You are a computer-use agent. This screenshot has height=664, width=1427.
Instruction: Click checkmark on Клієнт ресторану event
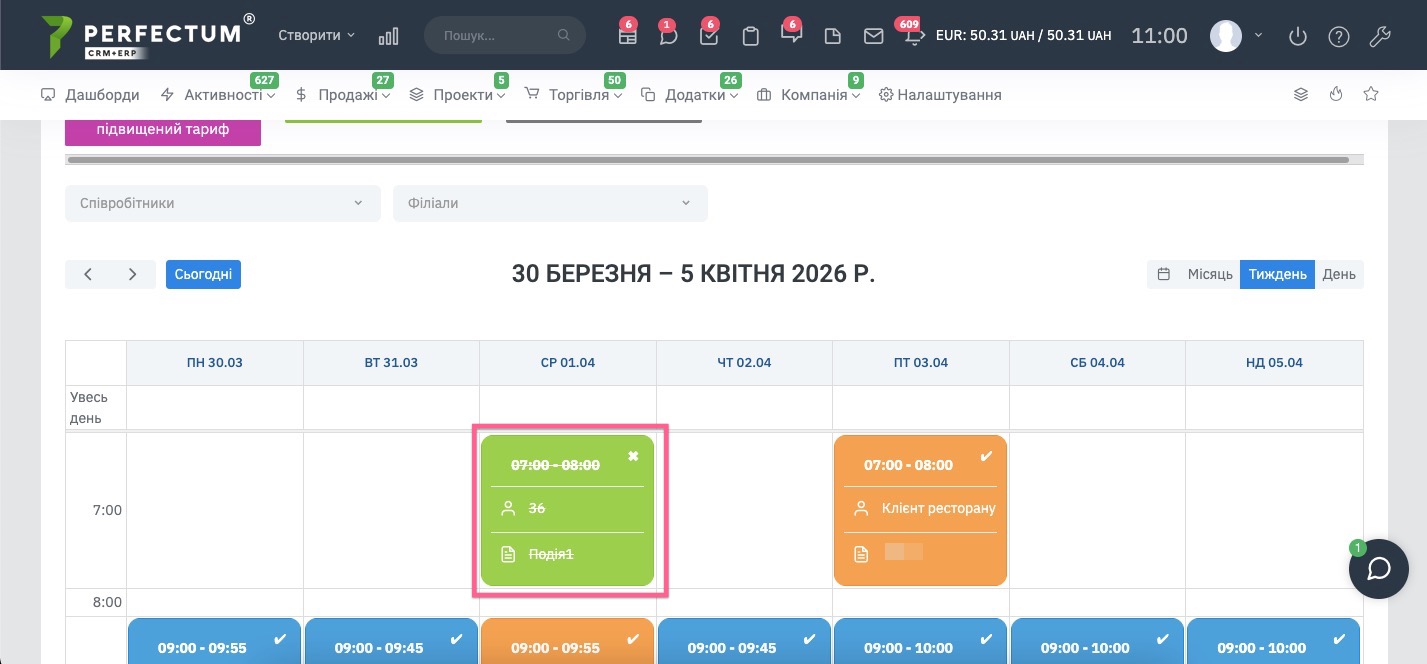[x=986, y=456]
